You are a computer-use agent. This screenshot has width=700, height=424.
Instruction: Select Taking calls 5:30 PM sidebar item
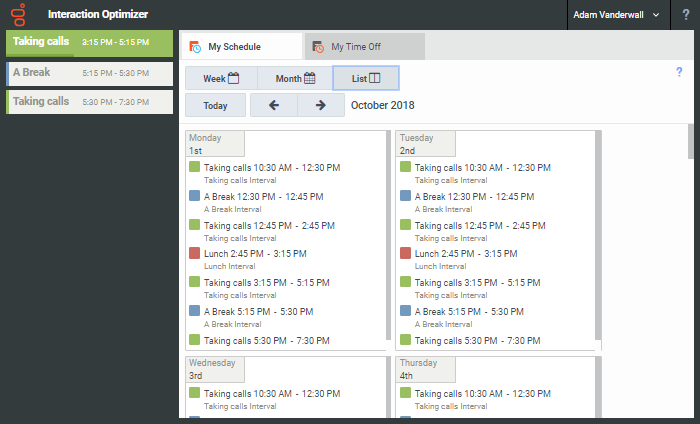tap(90, 102)
